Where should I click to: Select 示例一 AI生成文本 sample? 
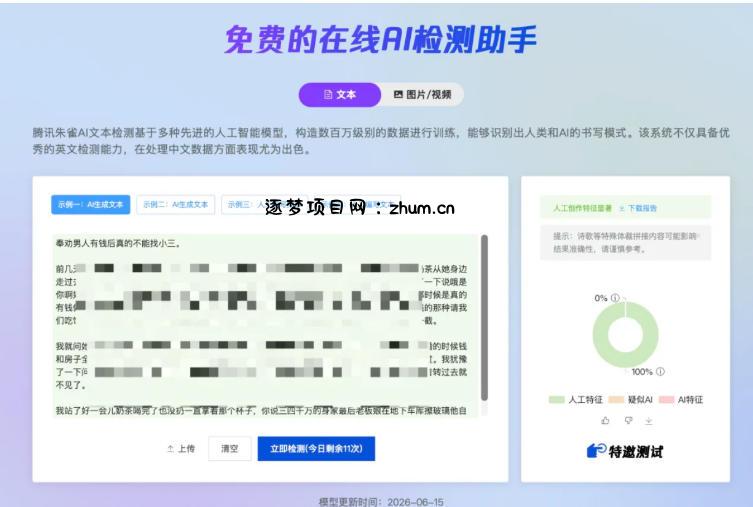point(90,205)
